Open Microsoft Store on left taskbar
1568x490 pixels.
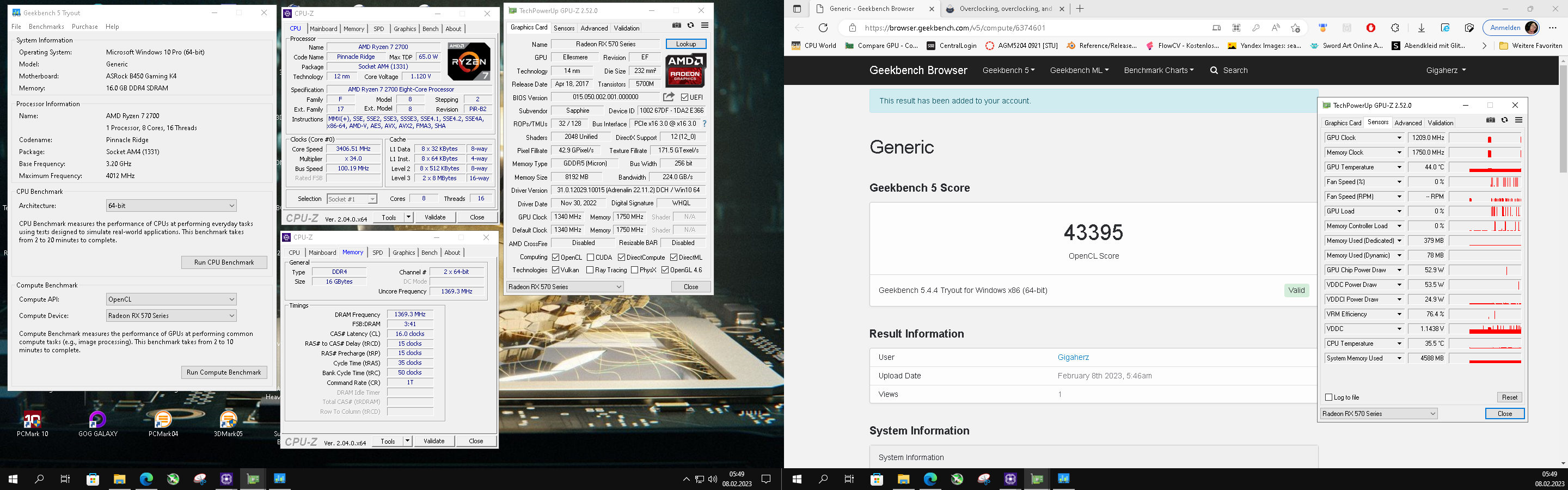coord(93,479)
